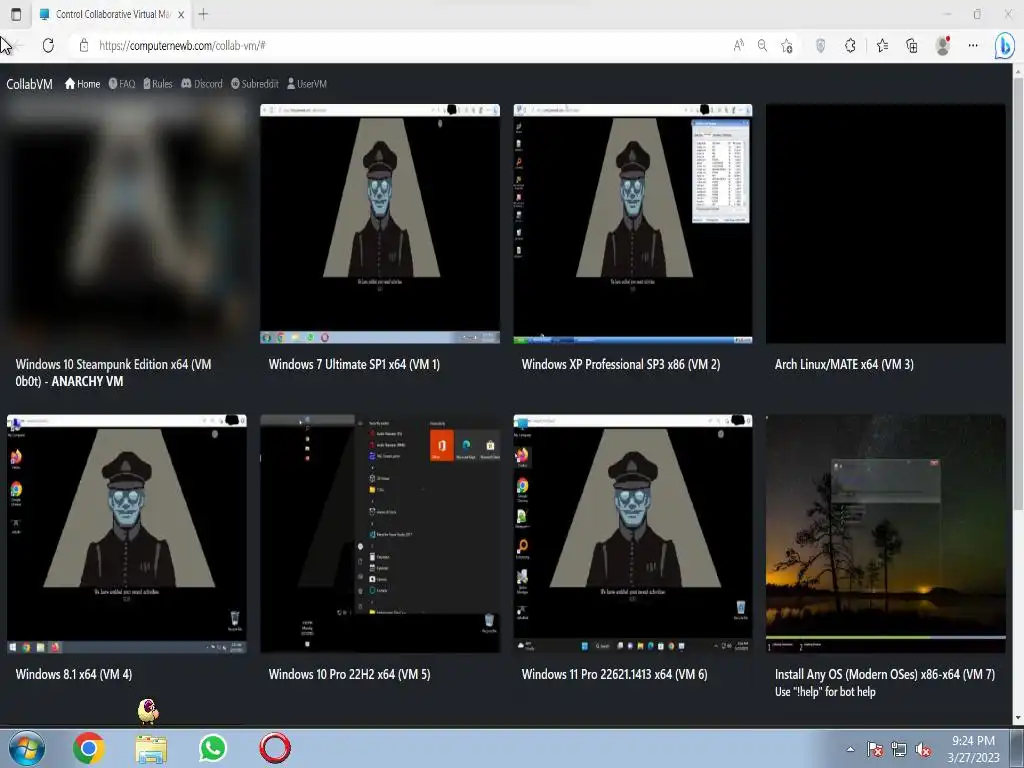Open the tracking prevention shield icon

[821, 45]
